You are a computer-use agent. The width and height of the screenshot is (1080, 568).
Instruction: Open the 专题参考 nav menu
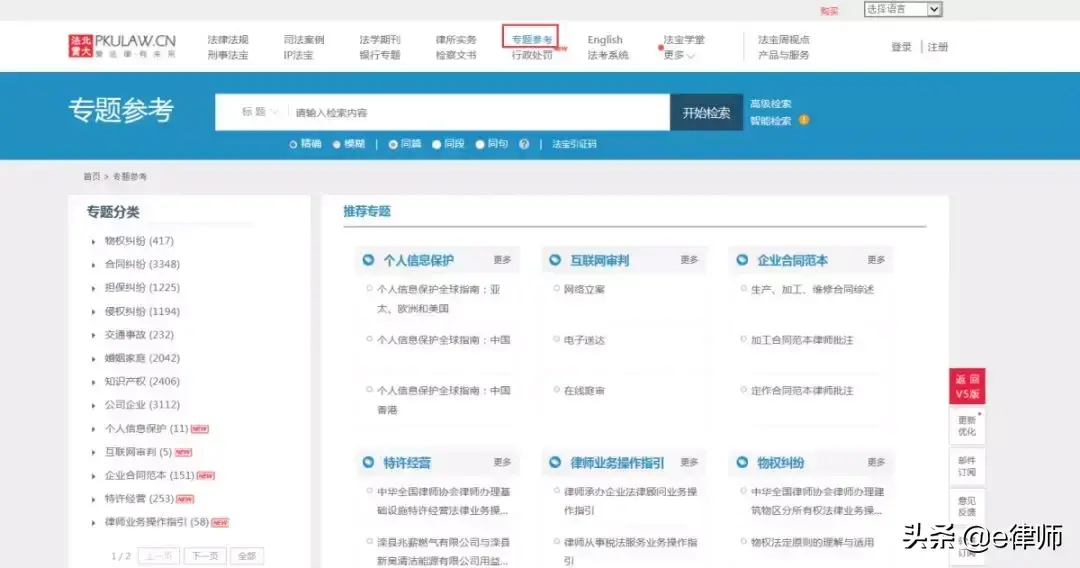click(x=531, y=39)
